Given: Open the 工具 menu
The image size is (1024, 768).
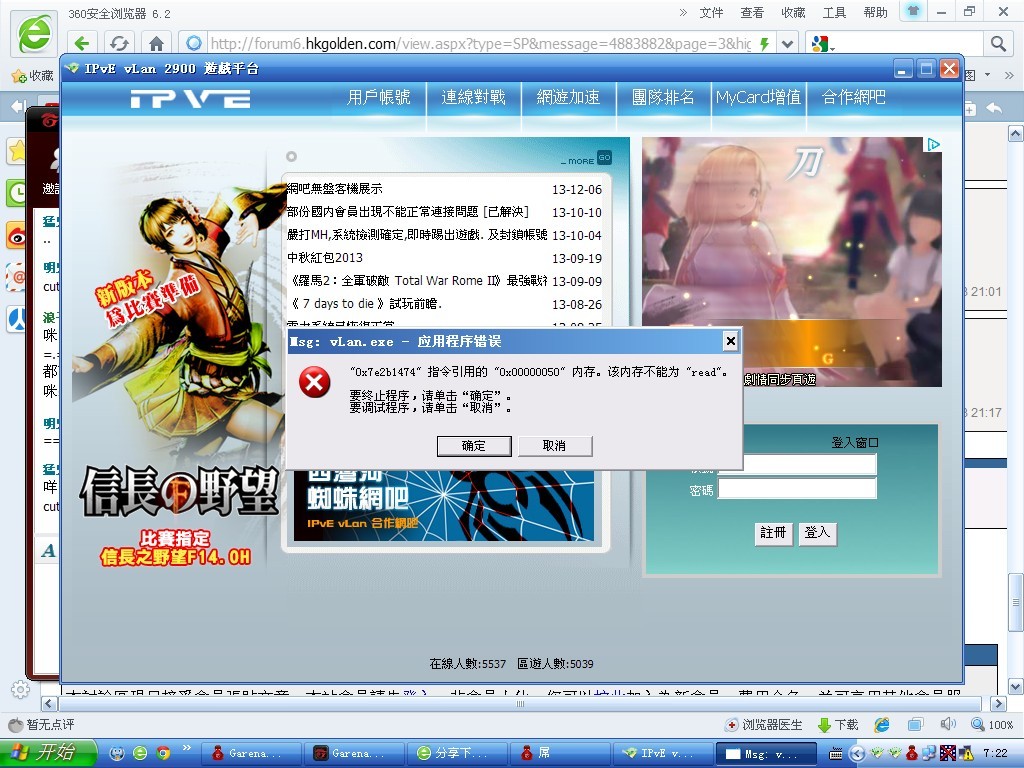Looking at the screenshot, I should (x=834, y=13).
